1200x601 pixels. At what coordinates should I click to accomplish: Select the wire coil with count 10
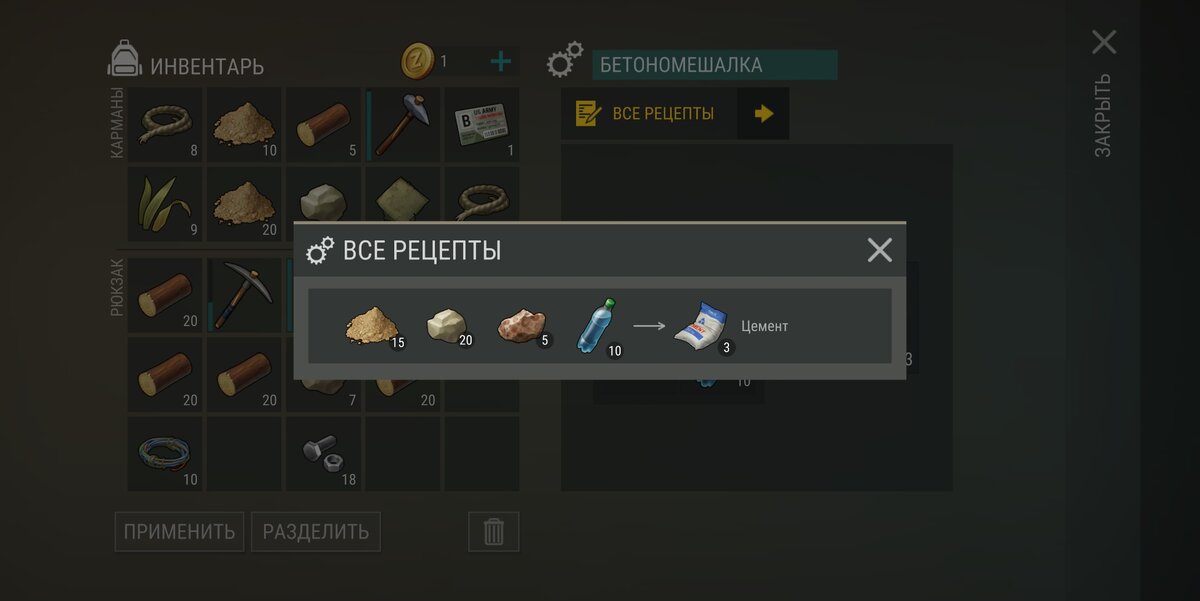pos(165,453)
